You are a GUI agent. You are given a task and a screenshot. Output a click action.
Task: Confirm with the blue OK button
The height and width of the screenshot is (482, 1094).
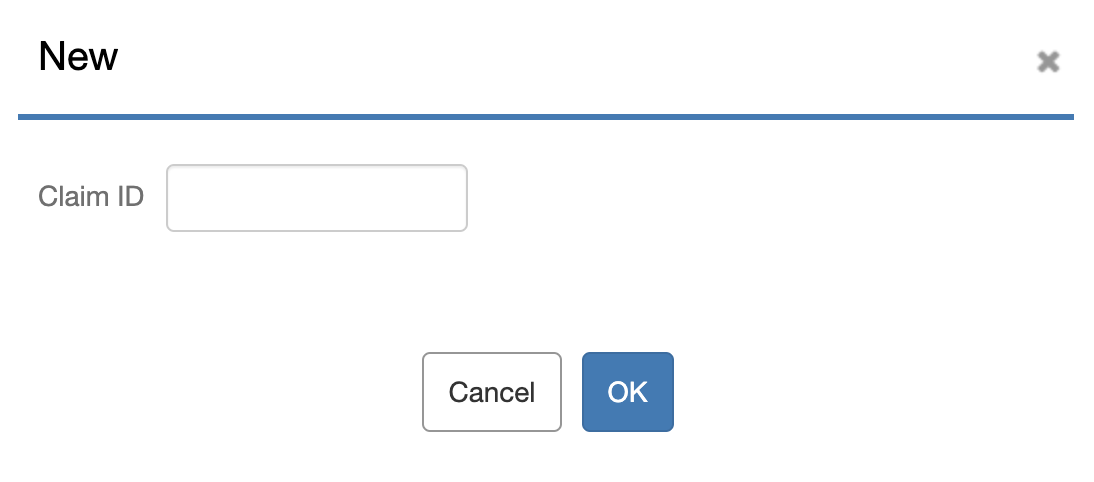pos(628,392)
